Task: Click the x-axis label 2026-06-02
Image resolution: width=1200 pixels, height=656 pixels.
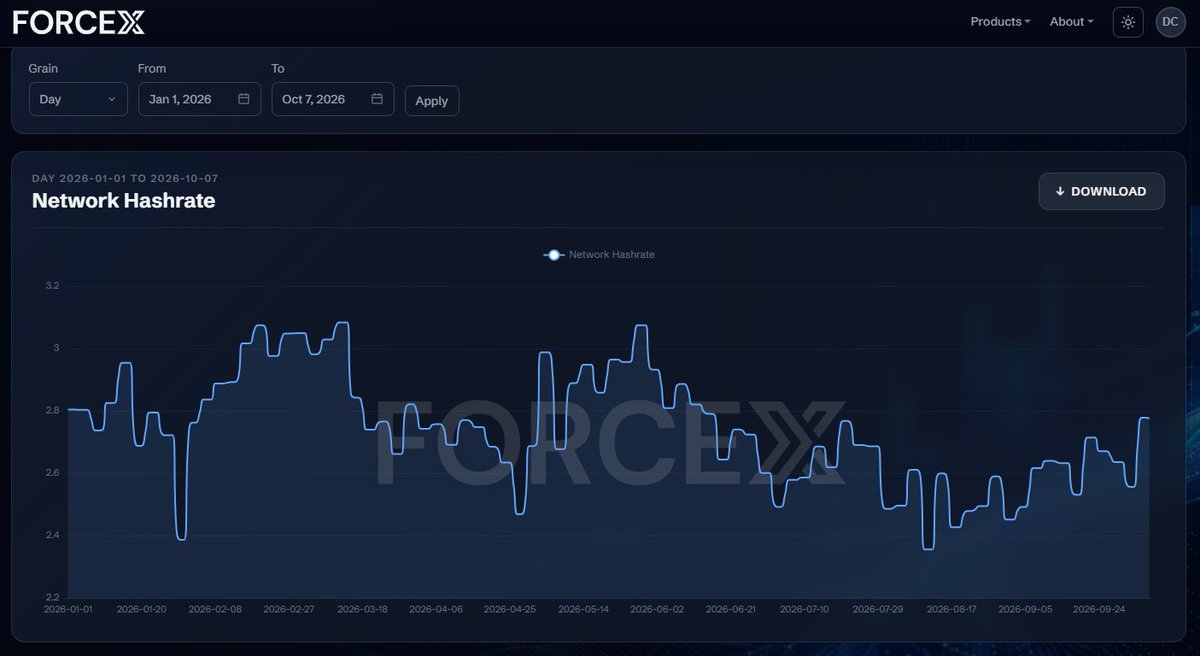Action: 659,608
